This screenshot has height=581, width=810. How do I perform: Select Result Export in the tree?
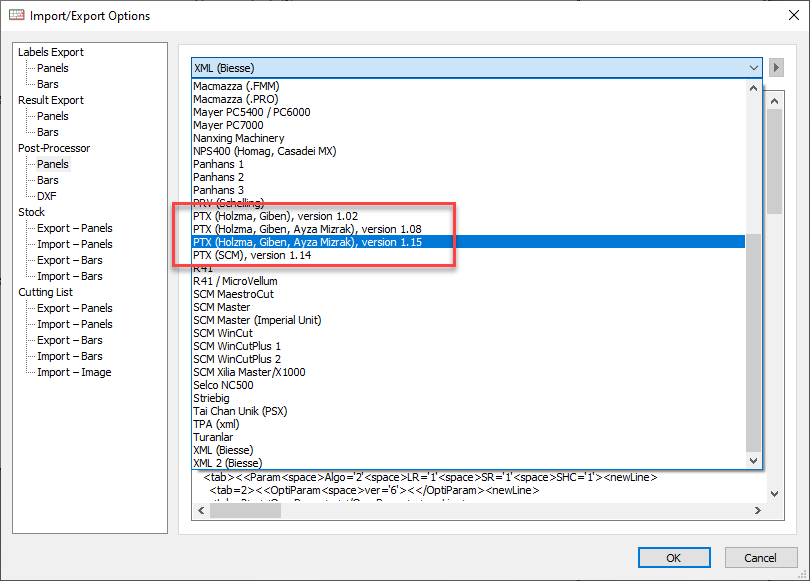point(51,100)
